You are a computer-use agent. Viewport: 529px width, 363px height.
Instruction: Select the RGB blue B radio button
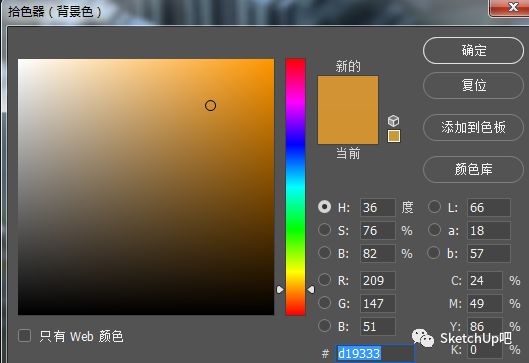tap(325, 326)
